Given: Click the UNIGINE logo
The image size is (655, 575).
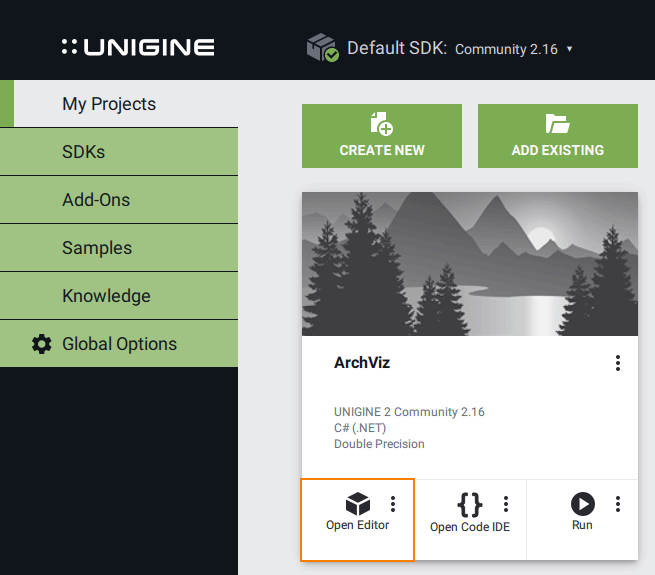Looking at the screenshot, I should click(x=138, y=47).
